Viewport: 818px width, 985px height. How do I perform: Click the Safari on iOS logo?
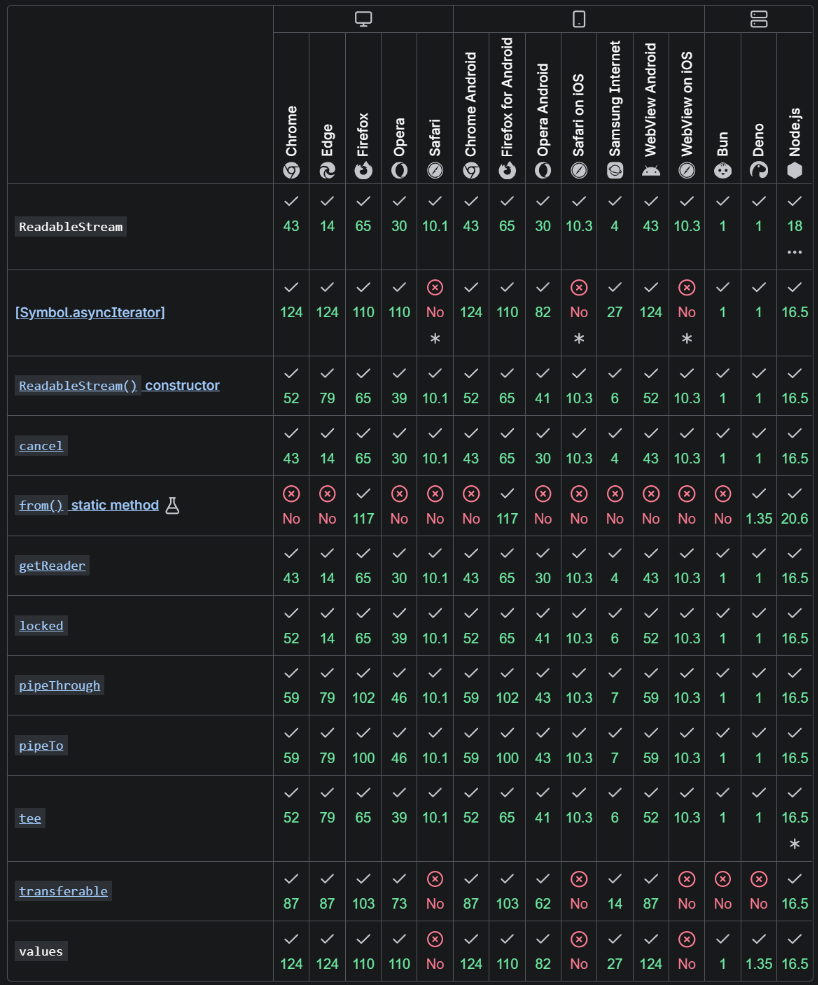[x=579, y=170]
